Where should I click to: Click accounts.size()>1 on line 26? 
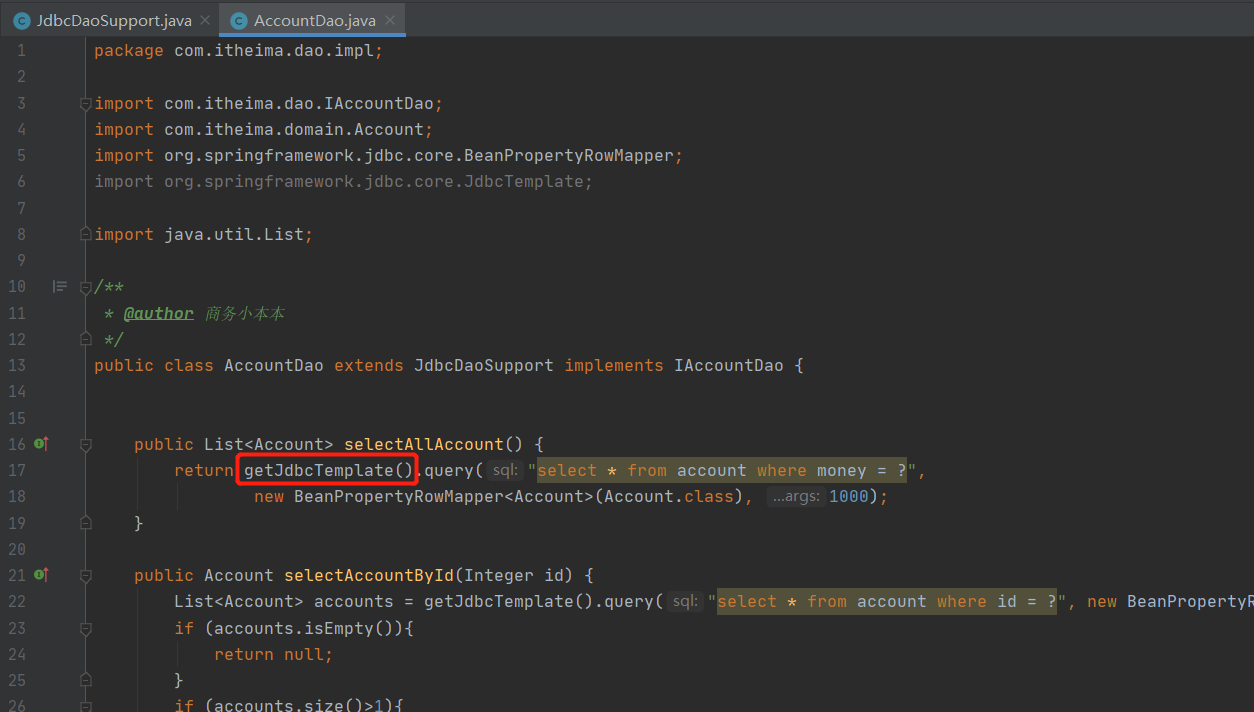tap(299, 705)
